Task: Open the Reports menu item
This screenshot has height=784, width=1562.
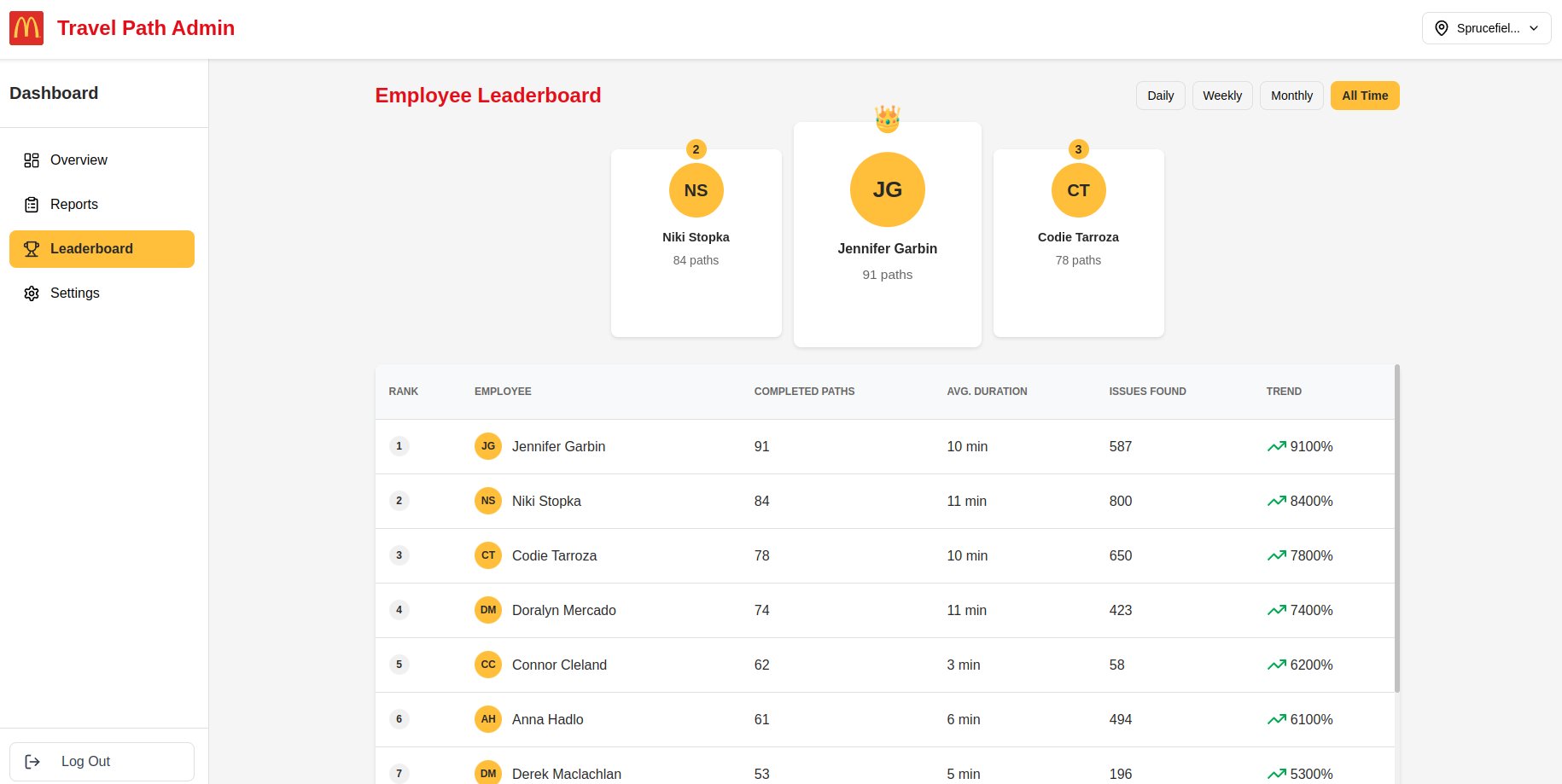Action: [74, 205]
